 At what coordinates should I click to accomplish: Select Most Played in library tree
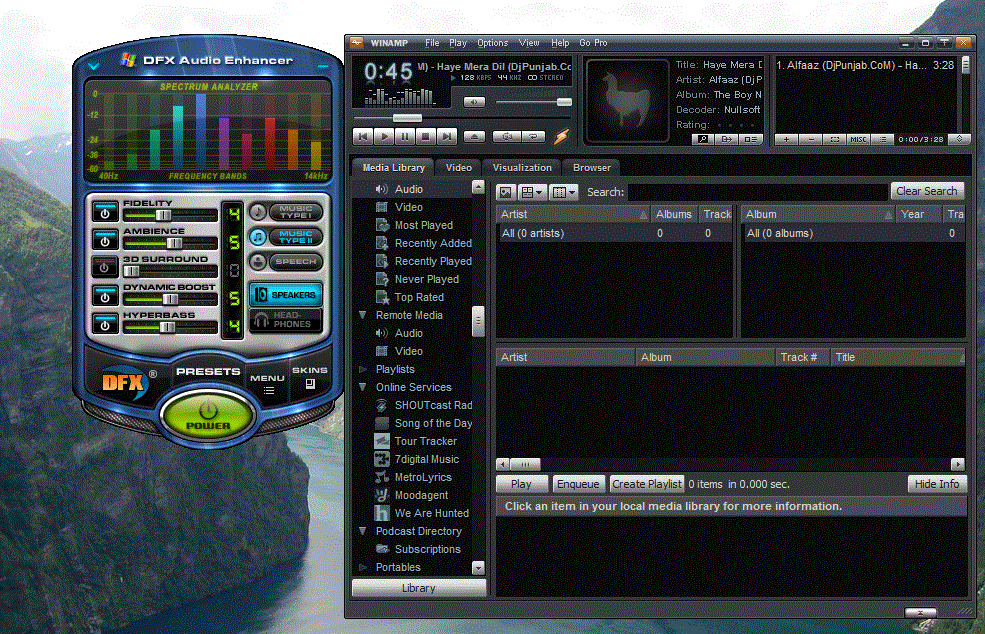[423, 225]
